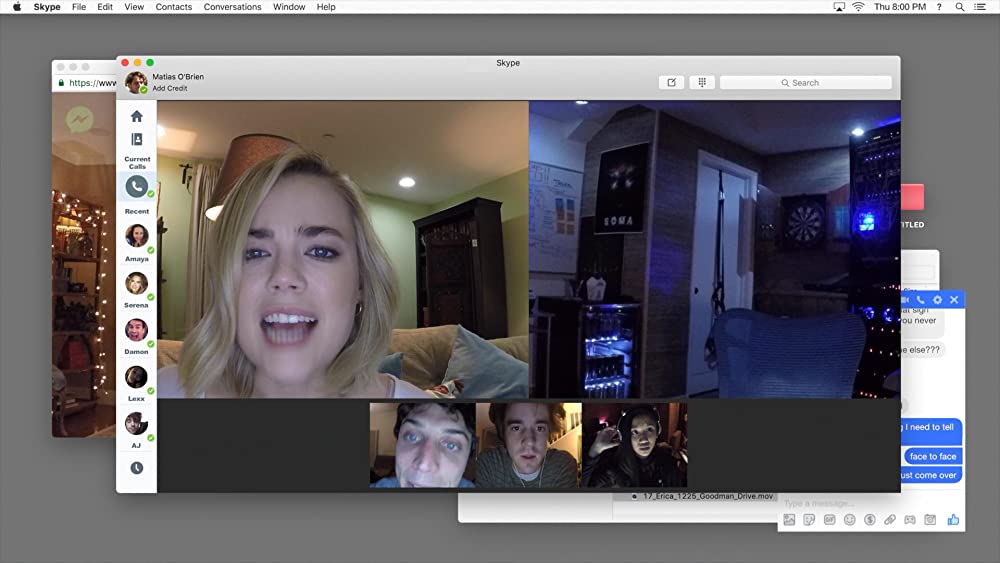Start a new conversation with compose icon
The width and height of the screenshot is (1000, 563).
coord(671,83)
